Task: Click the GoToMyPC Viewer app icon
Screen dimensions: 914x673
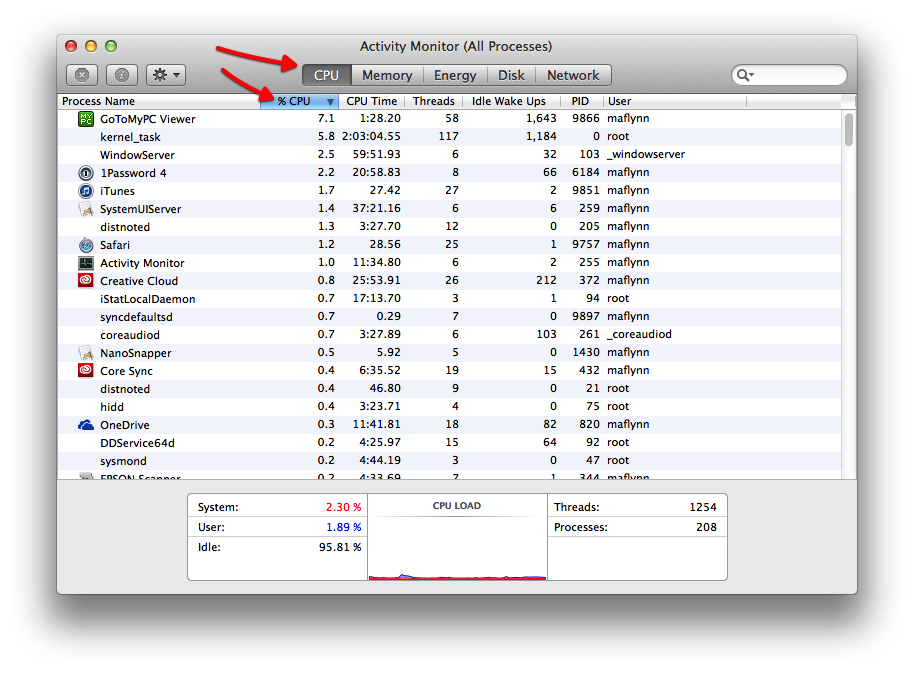Action: click(x=86, y=119)
